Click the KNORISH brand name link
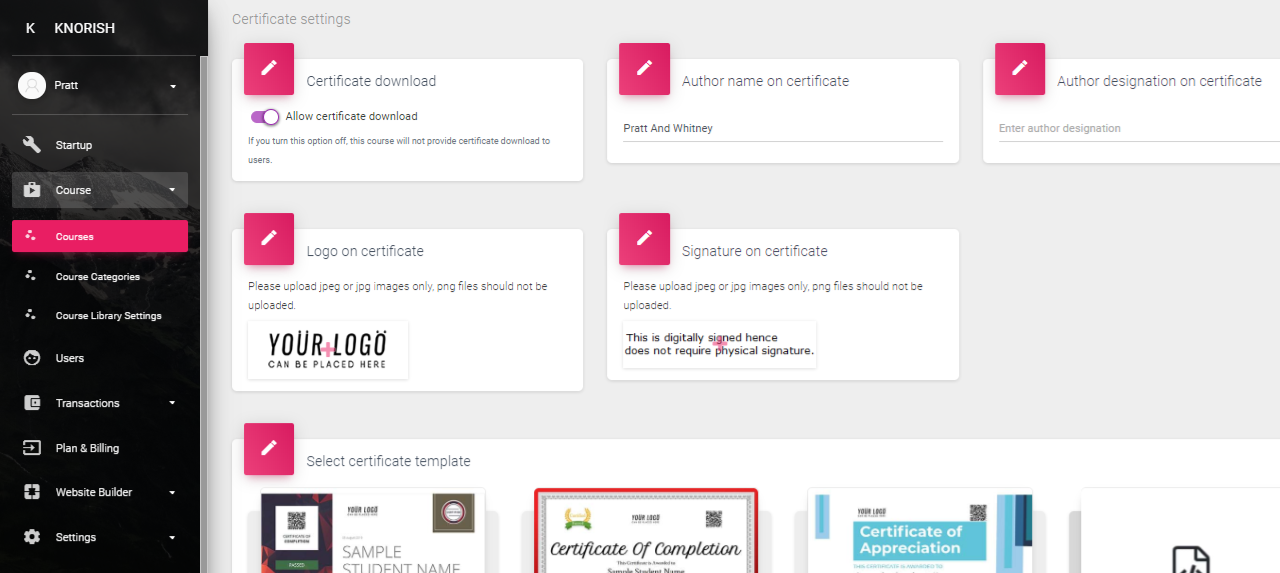The image size is (1280, 573). (85, 28)
